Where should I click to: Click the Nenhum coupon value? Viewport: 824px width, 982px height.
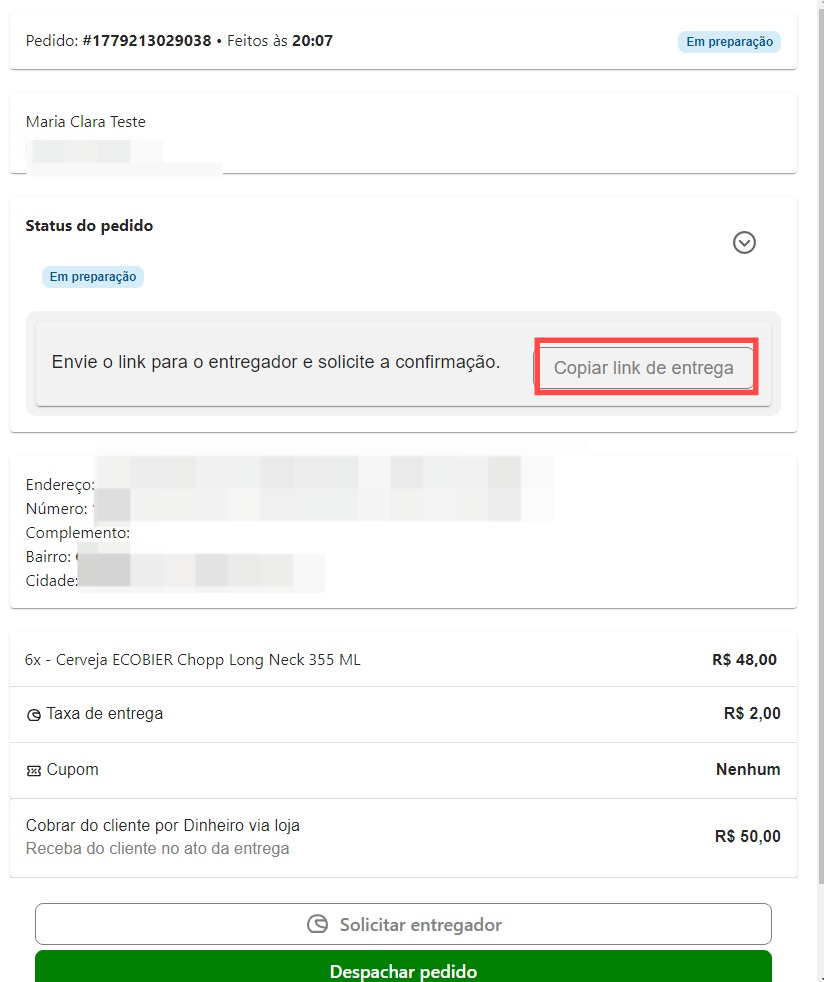[747, 769]
